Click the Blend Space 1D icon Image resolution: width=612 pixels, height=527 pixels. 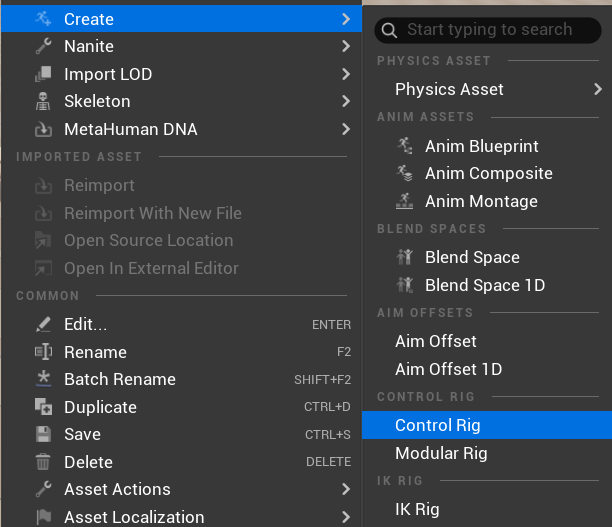pos(405,285)
